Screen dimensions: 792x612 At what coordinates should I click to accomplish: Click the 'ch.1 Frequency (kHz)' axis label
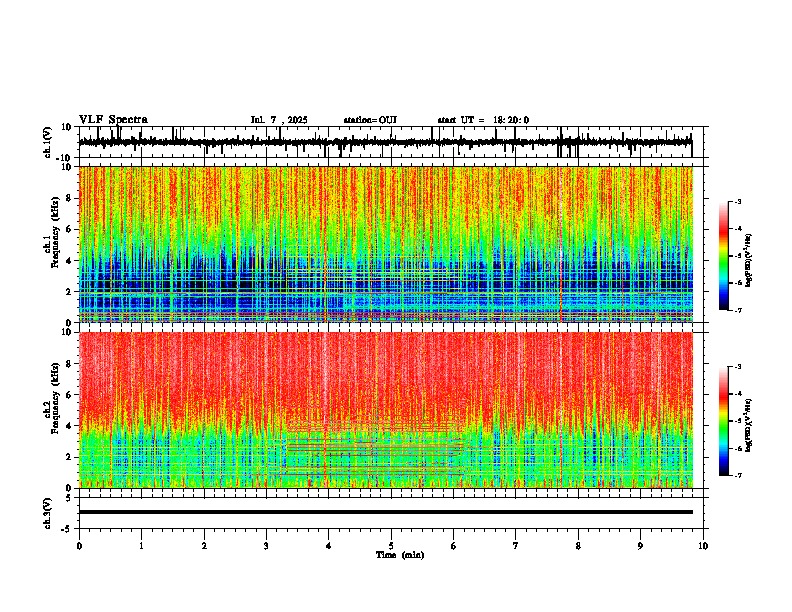point(52,233)
